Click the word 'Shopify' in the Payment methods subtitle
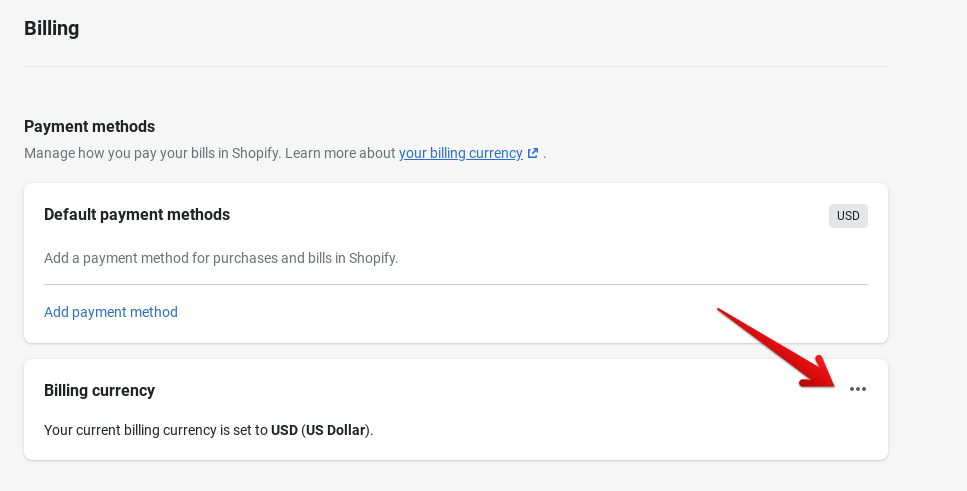The height and width of the screenshot is (491, 967). (256, 154)
